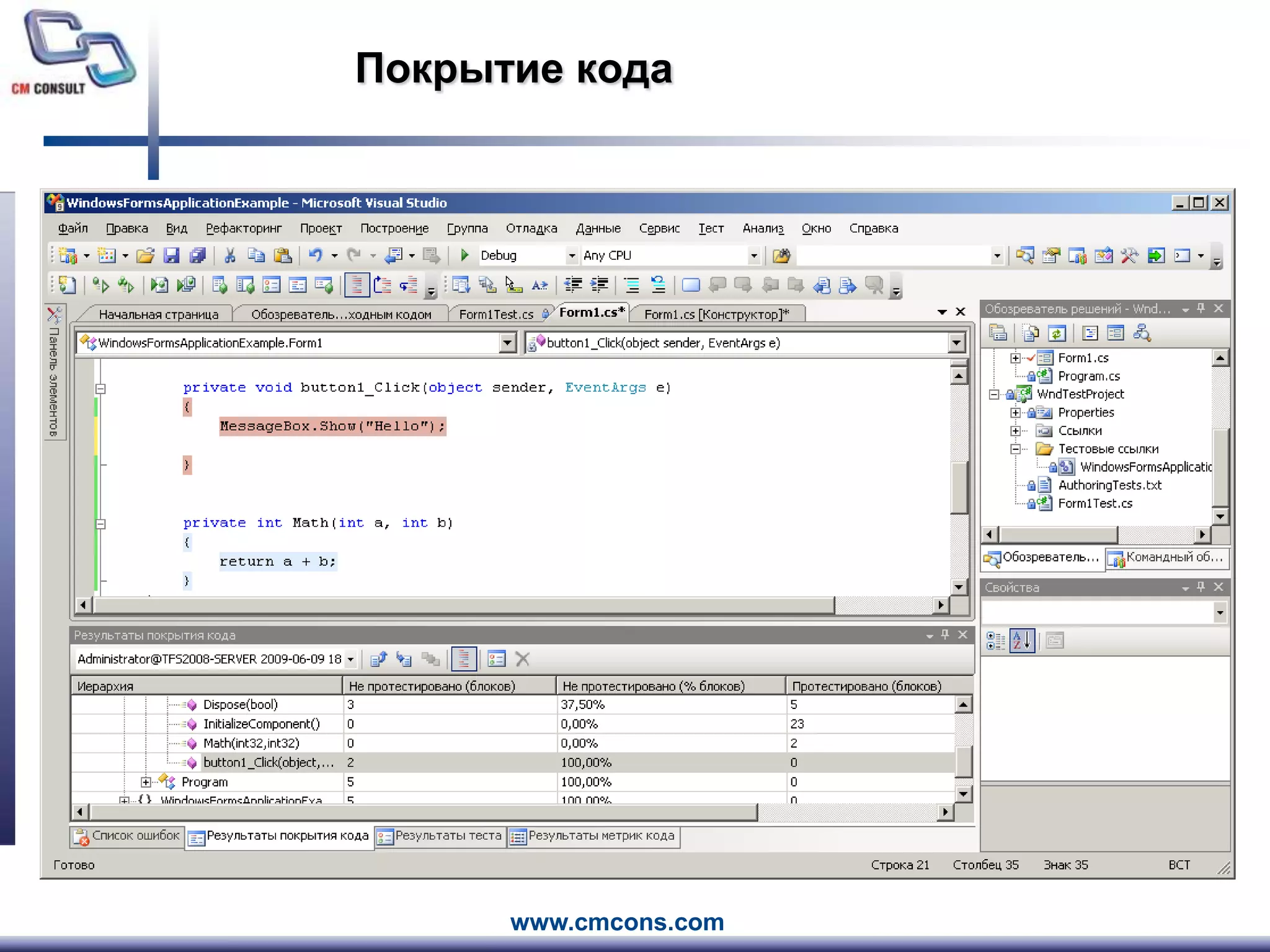Toggle code coverage coloring in second toolbar
Screen dimensions: 1270x952
tap(357, 285)
